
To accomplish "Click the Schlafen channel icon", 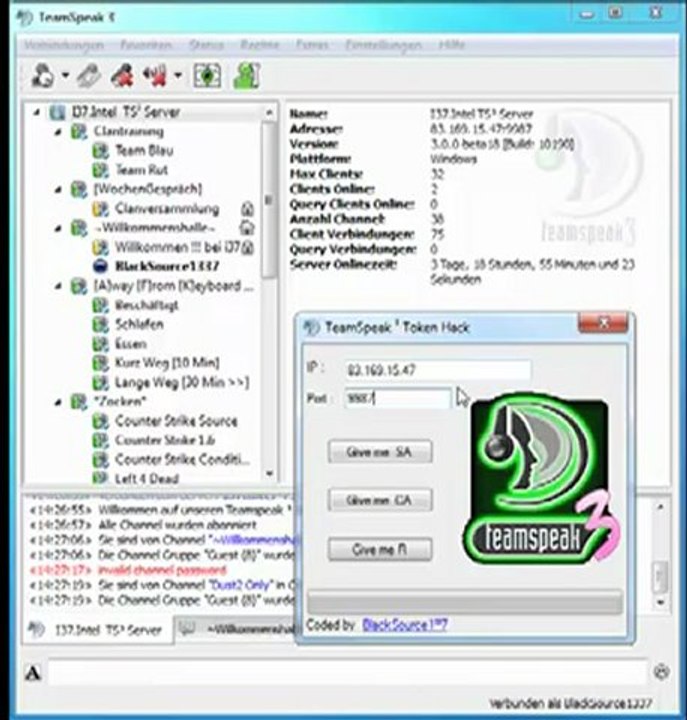I will (x=100, y=325).
